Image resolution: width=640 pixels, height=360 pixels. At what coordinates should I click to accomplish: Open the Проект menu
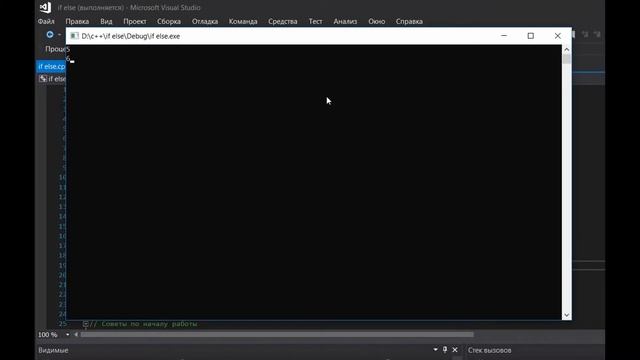click(135, 21)
